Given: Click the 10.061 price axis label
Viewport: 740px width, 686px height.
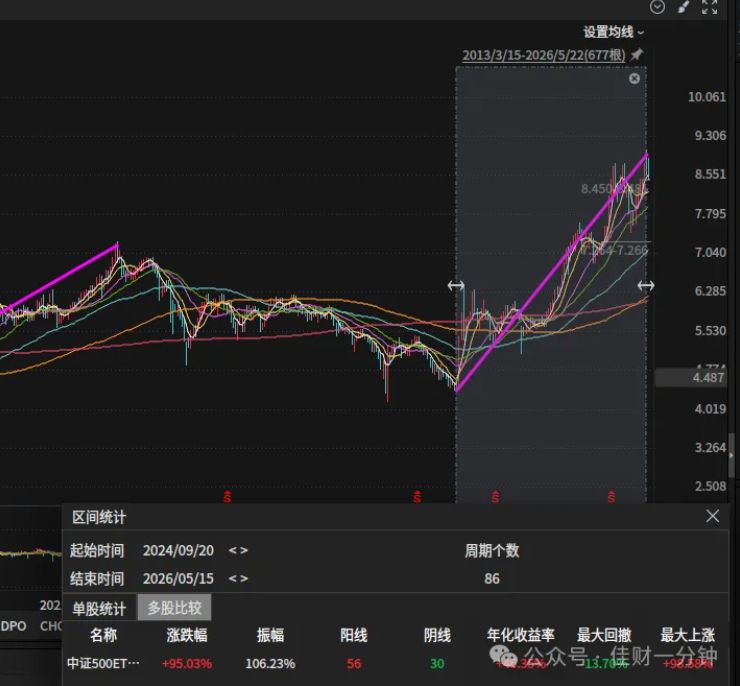Looking at the screenshot, I should pyautogui.click(x=707, y=97).
